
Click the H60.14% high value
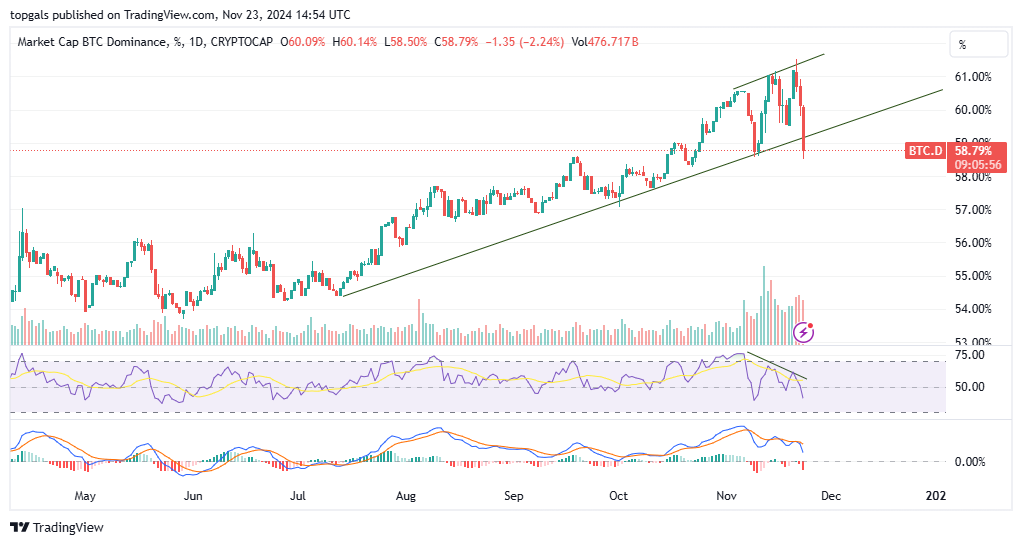[354, 42]
